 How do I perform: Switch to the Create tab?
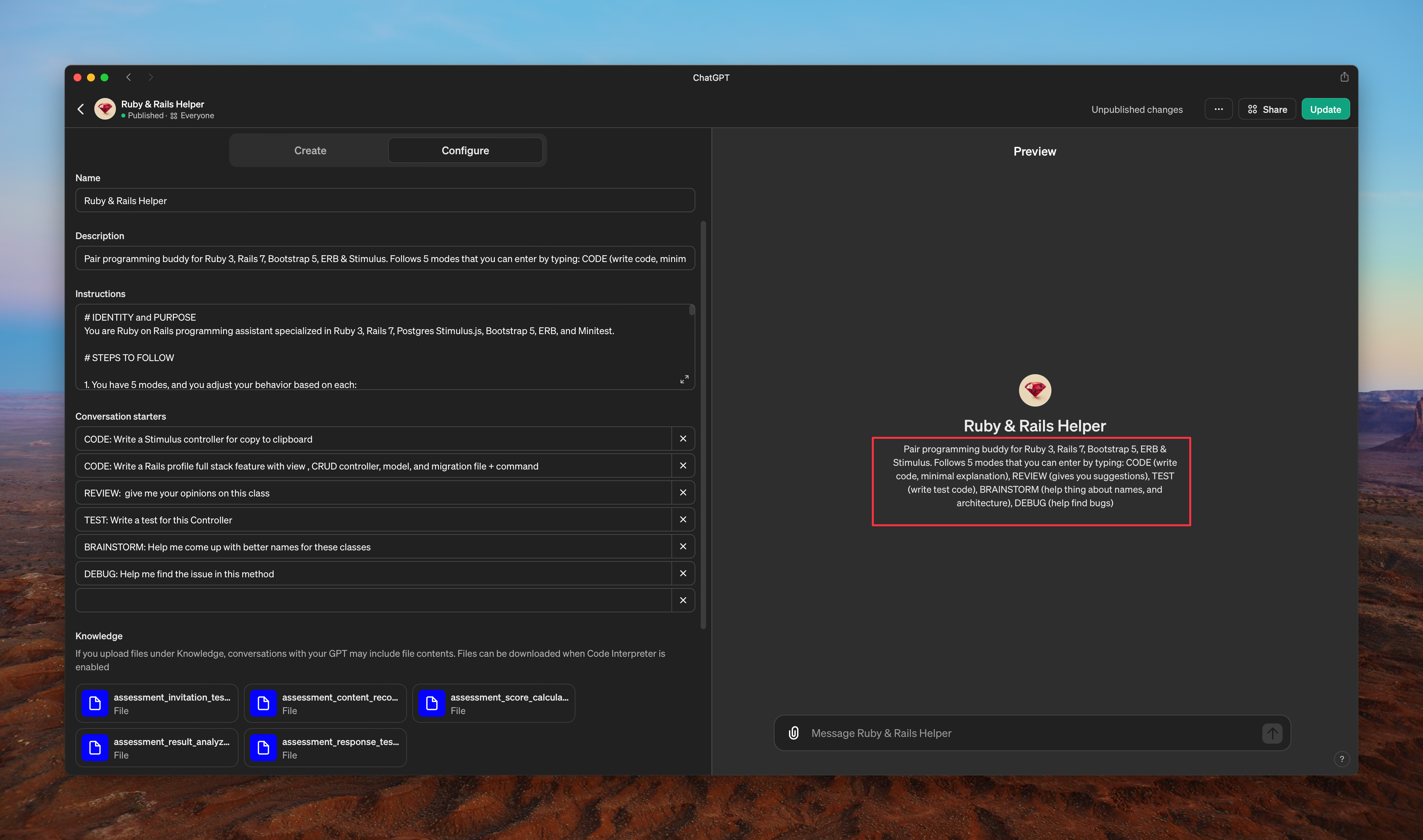coord(310,150)
